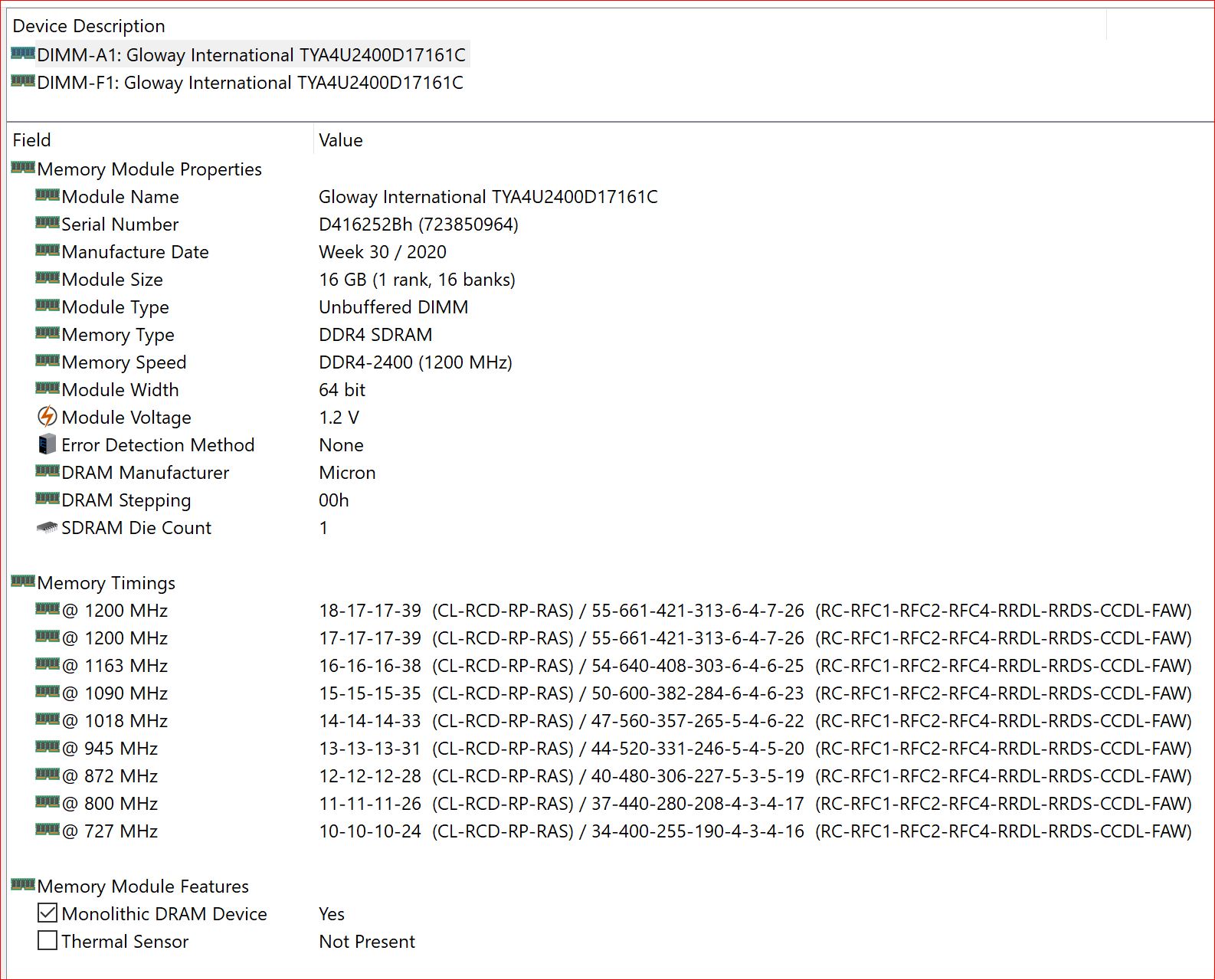Select the Memory Module Properties group row
The width and height of the screenshot is (1215, 980).
click(149, 169)
